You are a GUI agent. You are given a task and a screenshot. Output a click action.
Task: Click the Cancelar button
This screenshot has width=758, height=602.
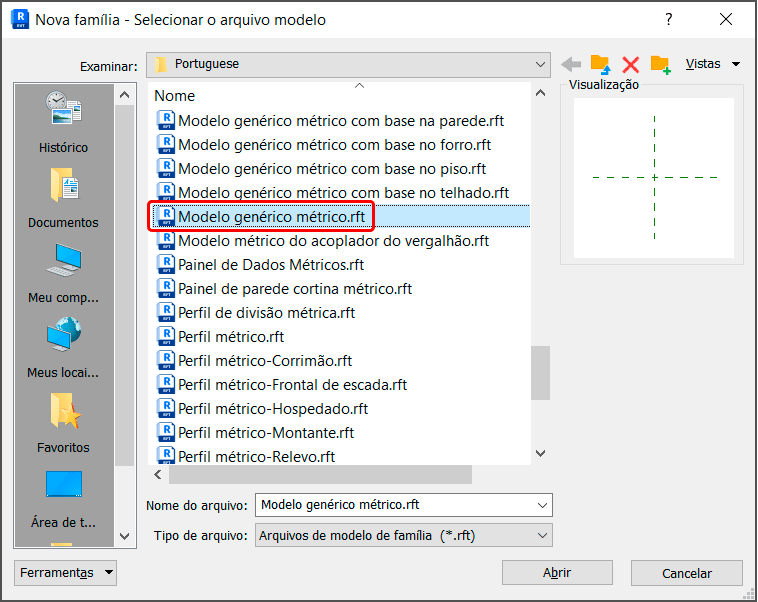coord(687,573)
